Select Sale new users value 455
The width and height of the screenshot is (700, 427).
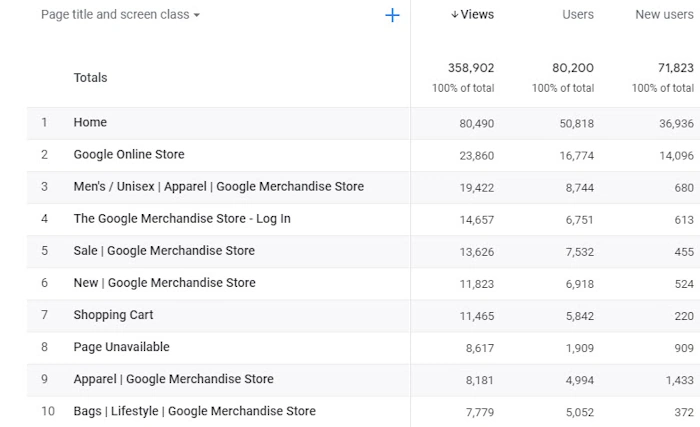(684, 252)
